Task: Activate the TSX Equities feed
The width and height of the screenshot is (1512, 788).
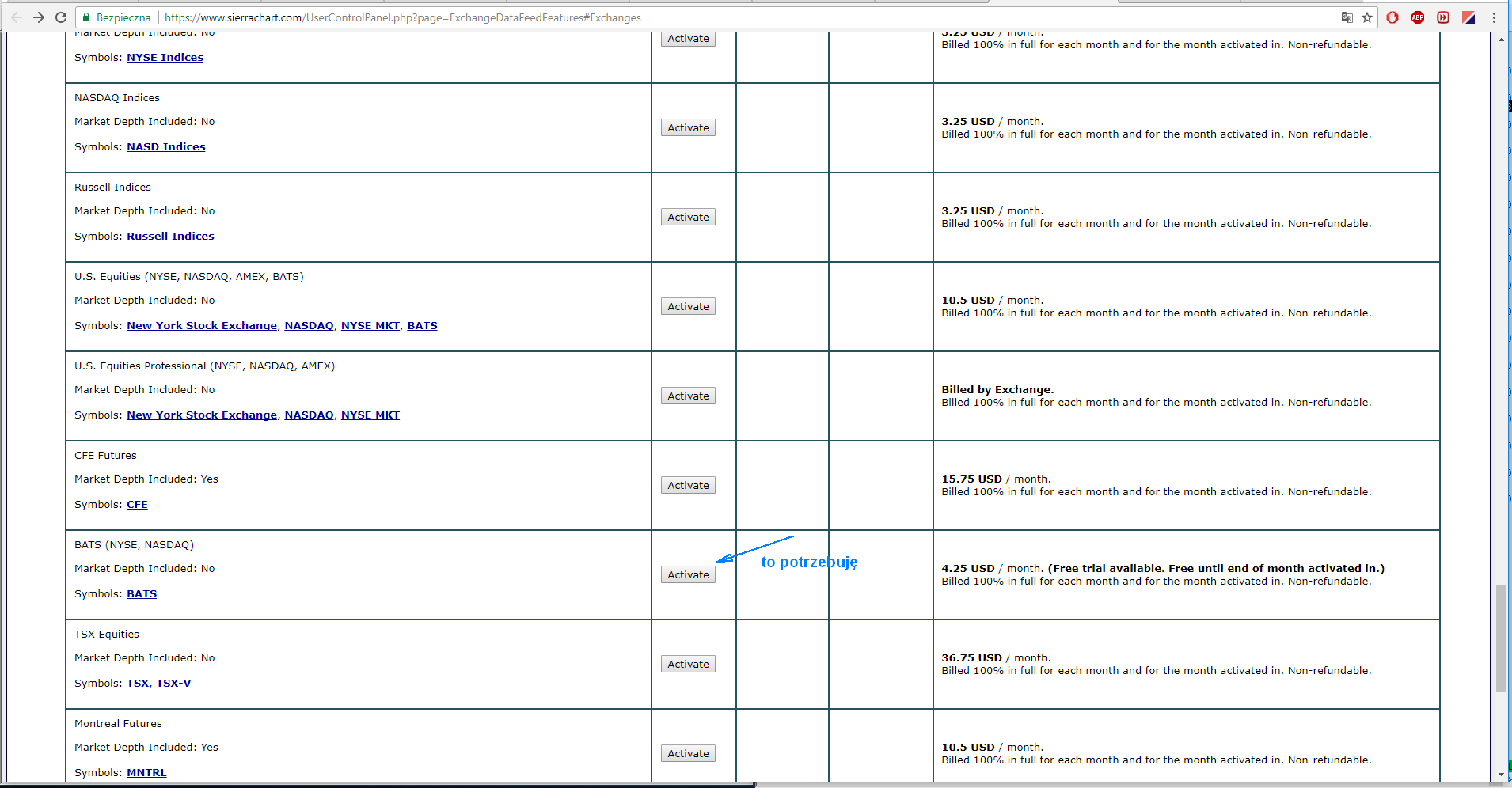Action: pos(688,664)
